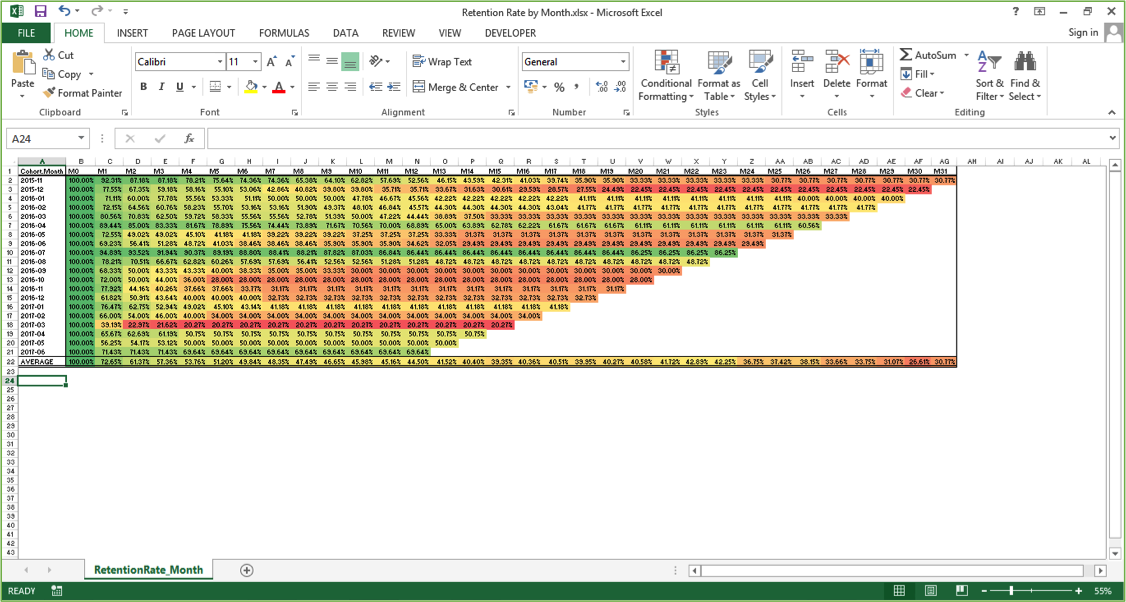Click the Decrease Indent icon
The width and height of the screenshot is (1126, 602).
coord(375,87)
